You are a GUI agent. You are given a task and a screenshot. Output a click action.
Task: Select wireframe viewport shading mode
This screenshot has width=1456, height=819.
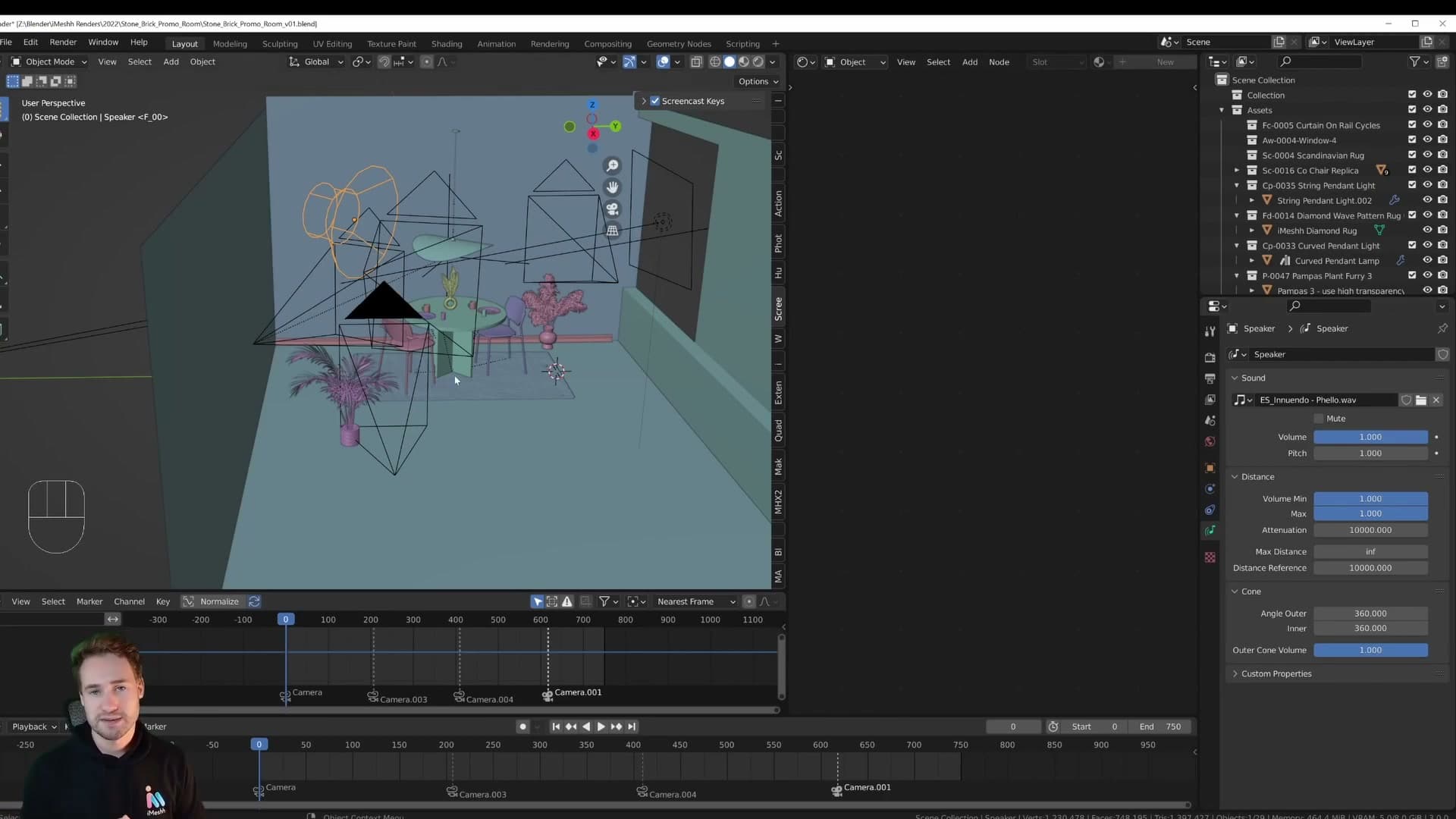[715, 62]
